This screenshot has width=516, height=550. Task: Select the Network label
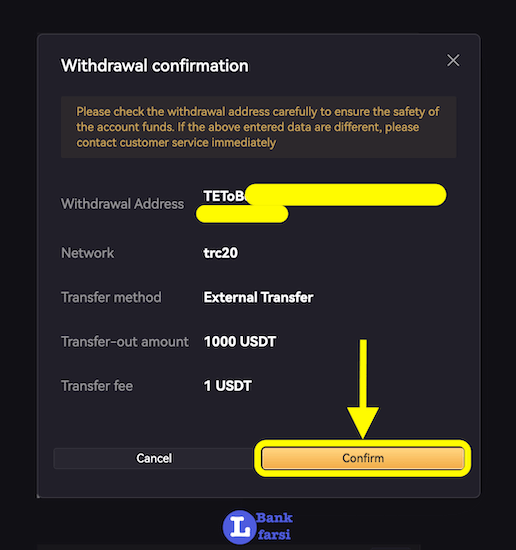88,253
